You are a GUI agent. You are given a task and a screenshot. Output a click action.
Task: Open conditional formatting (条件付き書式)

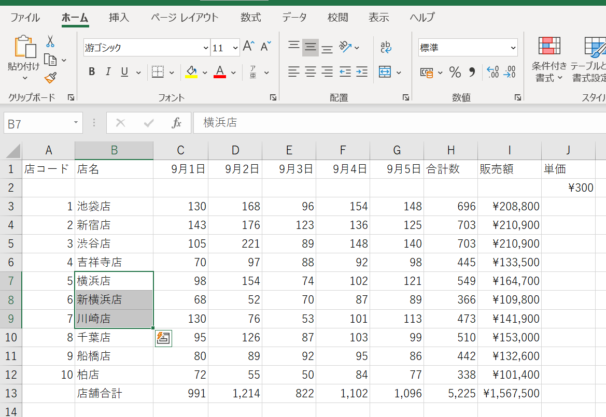(x=549, y=60)
